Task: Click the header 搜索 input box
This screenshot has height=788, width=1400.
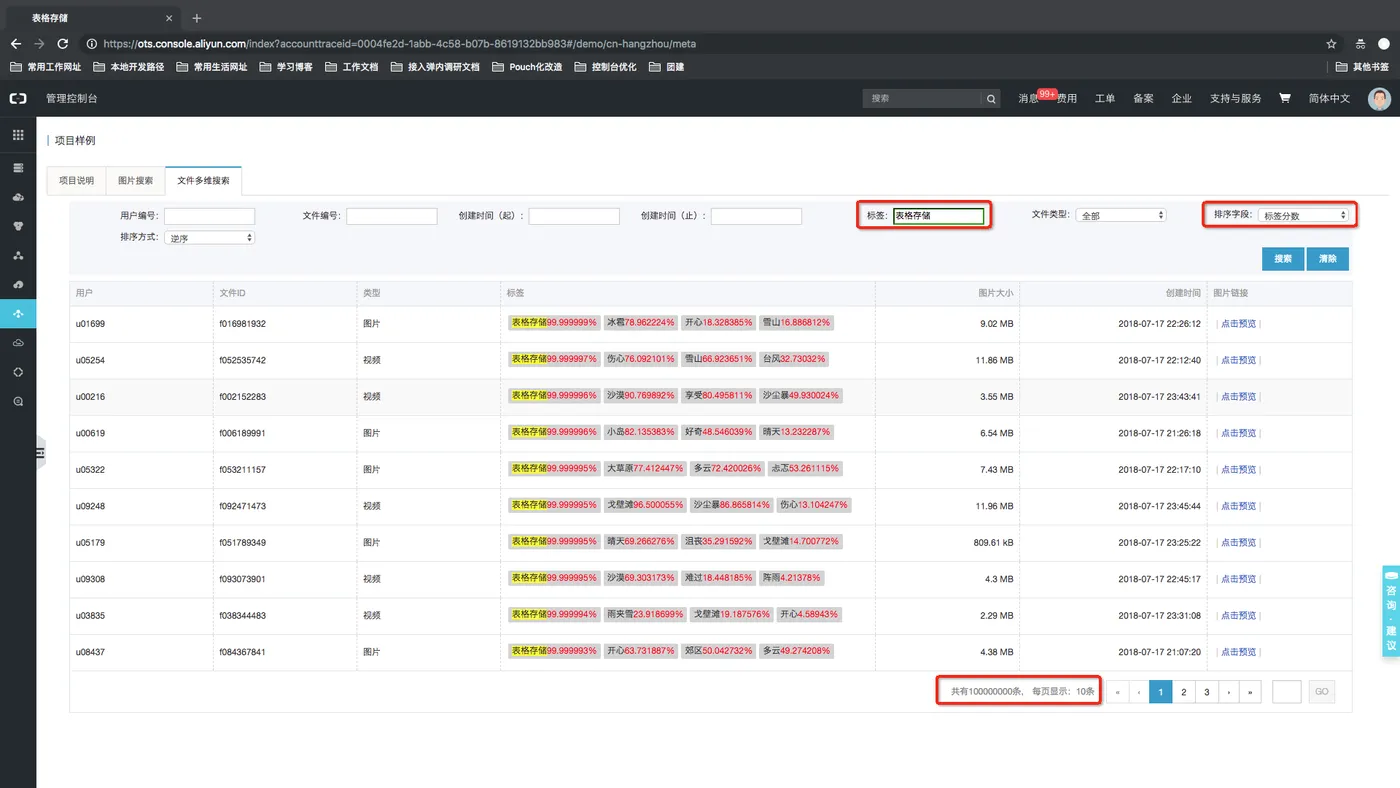Action: tap(923, 99)
